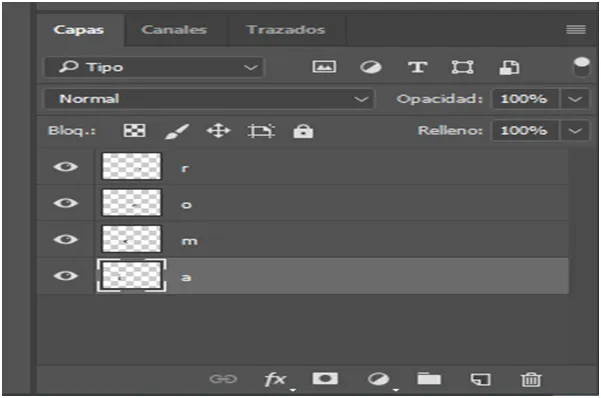Lock transparent pixels

135,131
